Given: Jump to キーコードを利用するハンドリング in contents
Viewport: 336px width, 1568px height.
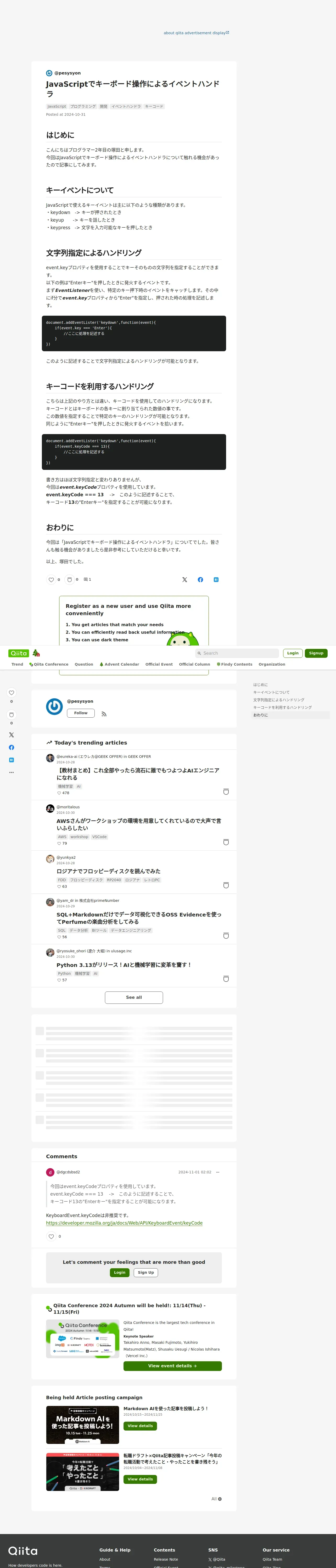Looking at the screenshot, I should tap(282, 707).
